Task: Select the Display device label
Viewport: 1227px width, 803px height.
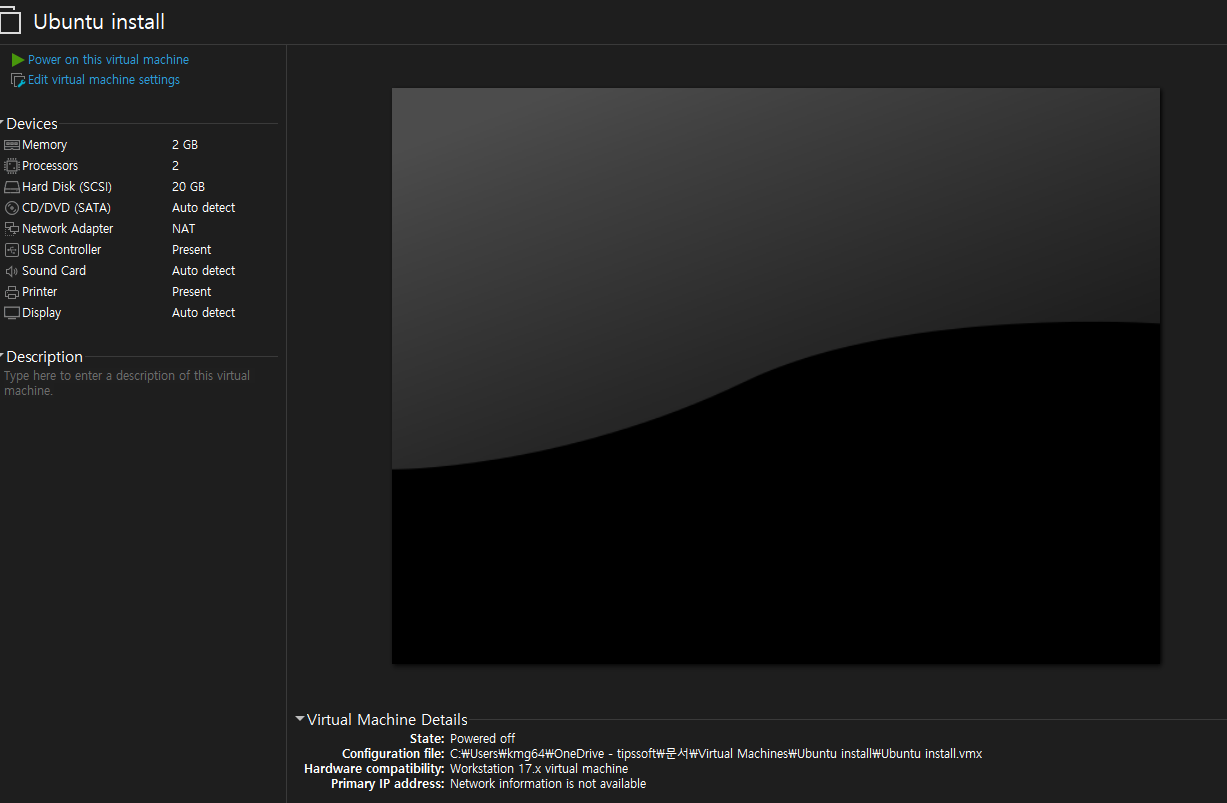Action: (x=42, y=313)
